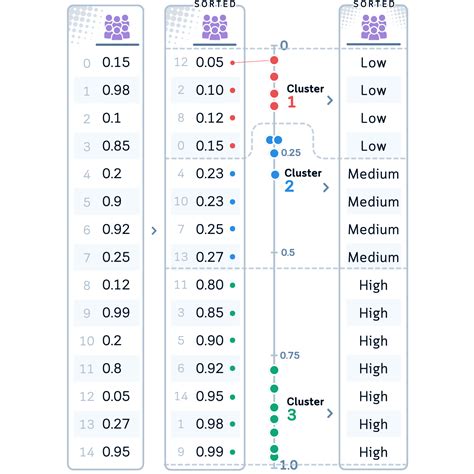474x474 pixels.
Task: Click the people icon in the unsorted column
Action: [117, 27]
